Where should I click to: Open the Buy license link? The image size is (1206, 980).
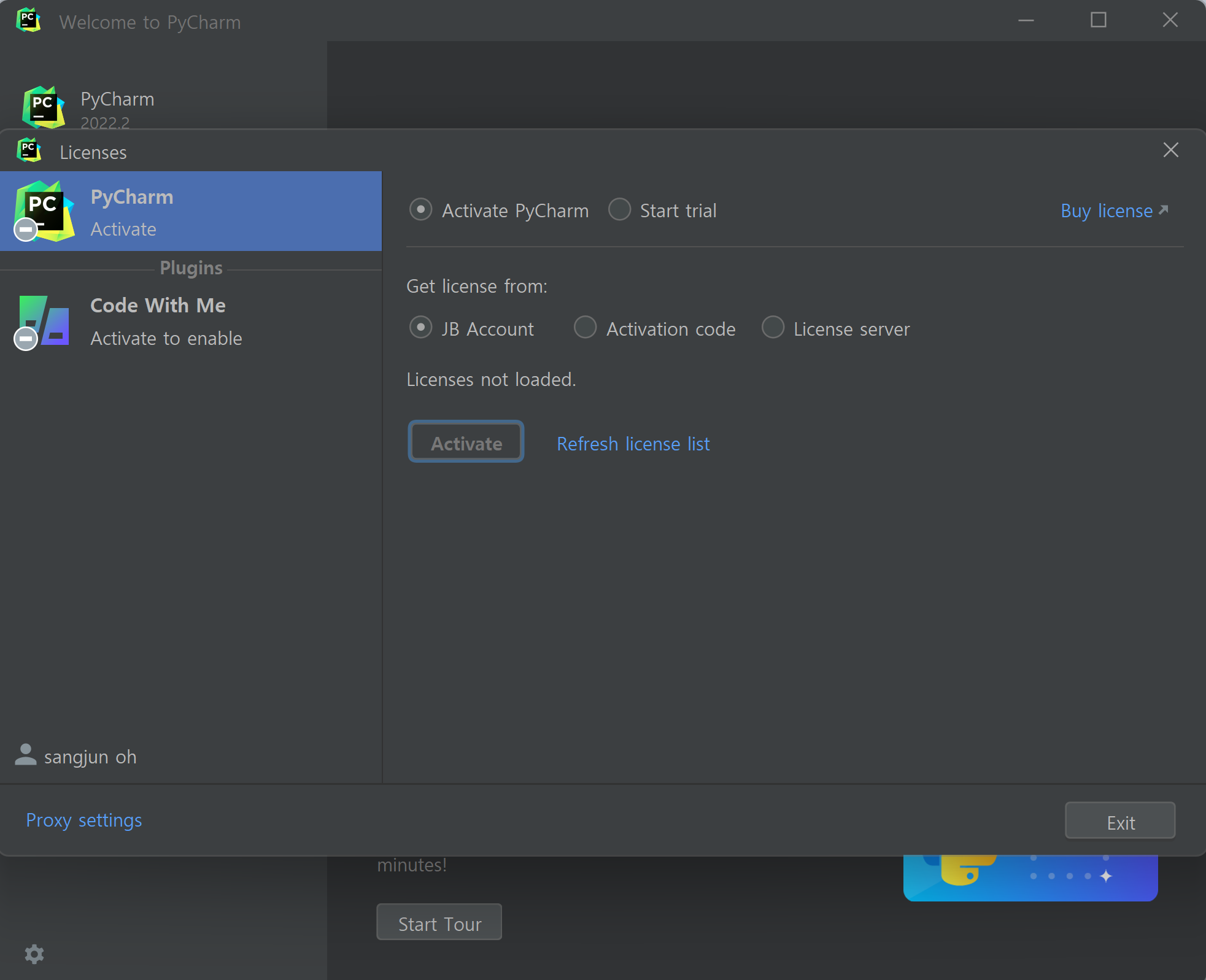click(1115, 210)
